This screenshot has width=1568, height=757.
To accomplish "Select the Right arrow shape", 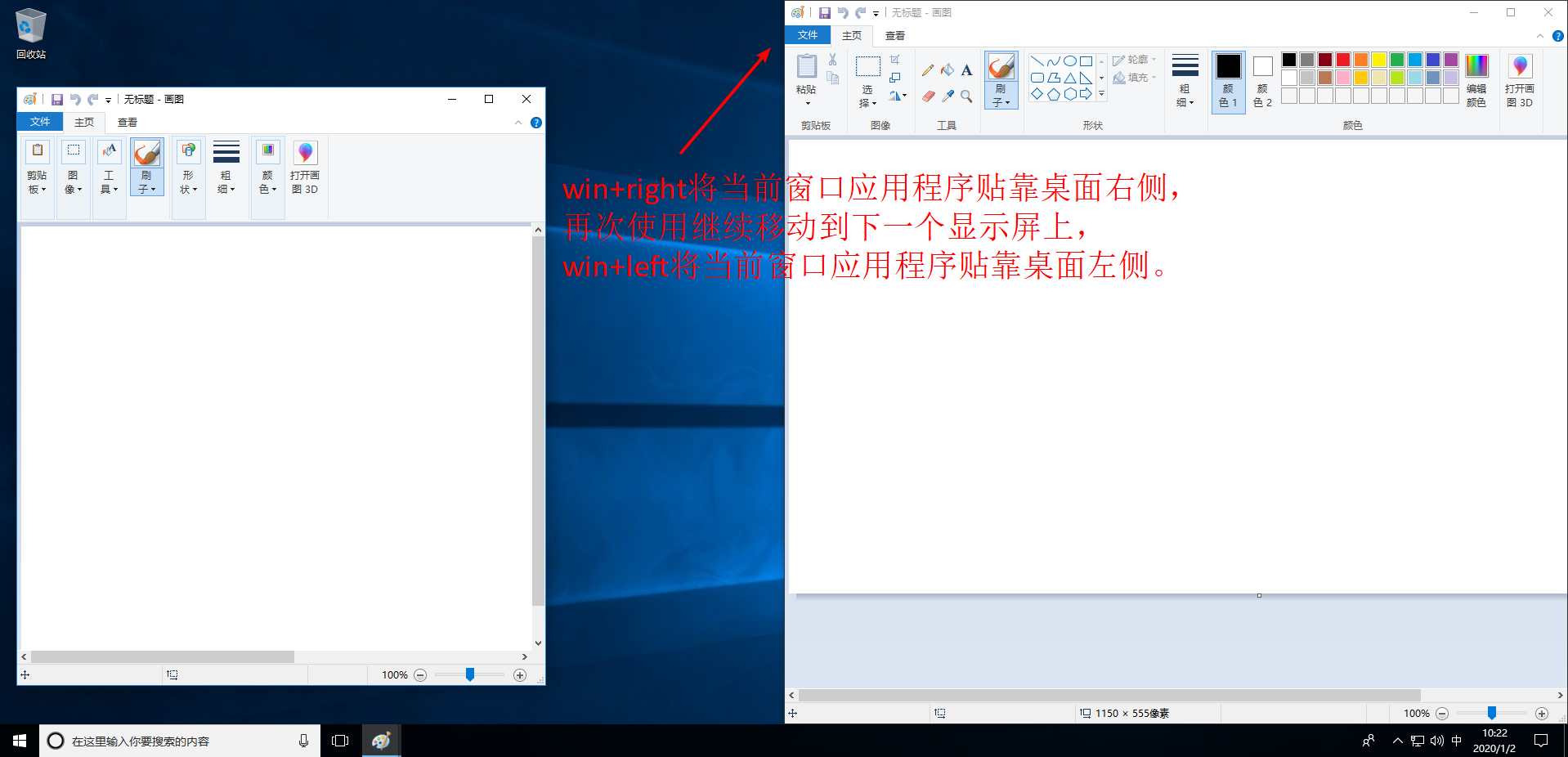I will point(1086,94).
